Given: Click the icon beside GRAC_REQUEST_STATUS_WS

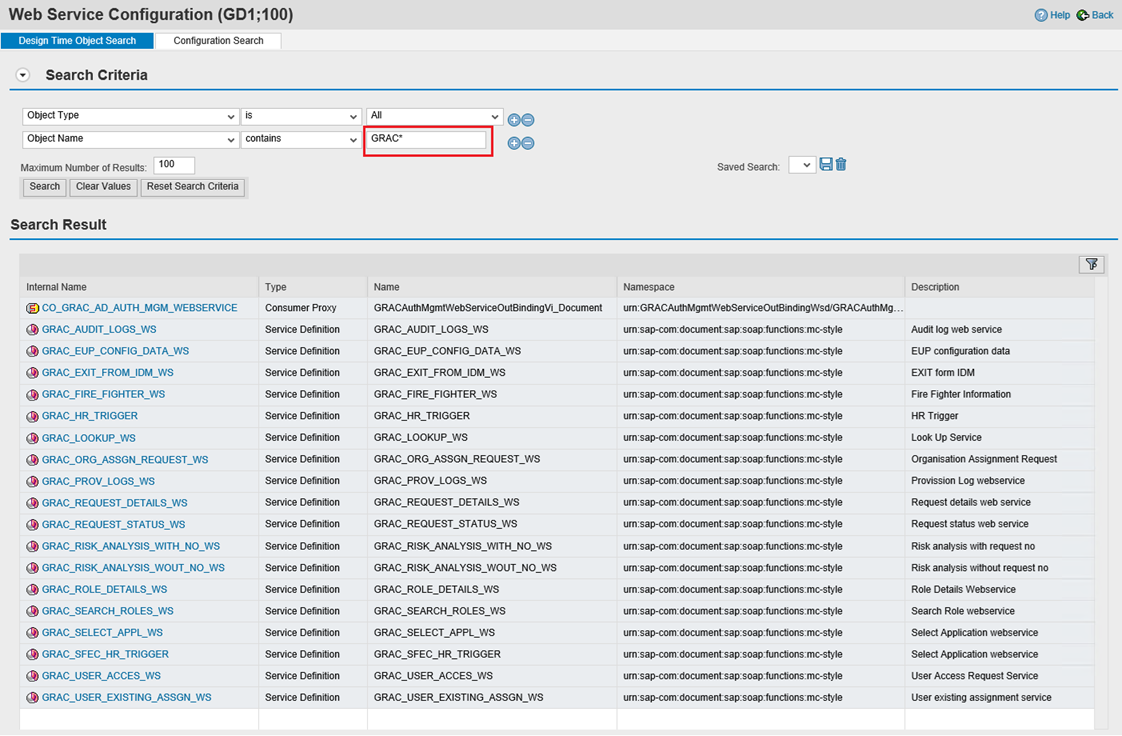Looking at the screenshot, I should pos(32,525).
